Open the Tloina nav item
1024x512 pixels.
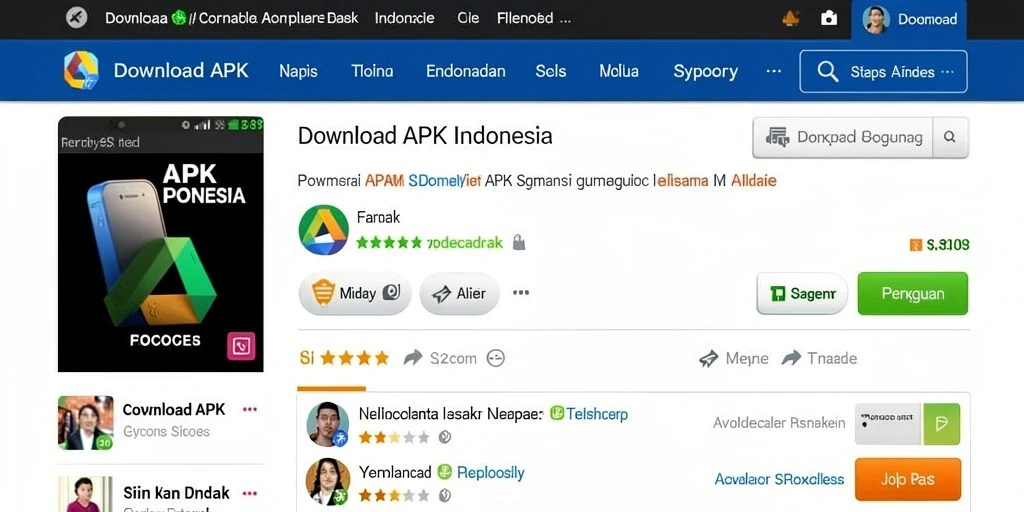pos(372,71)
